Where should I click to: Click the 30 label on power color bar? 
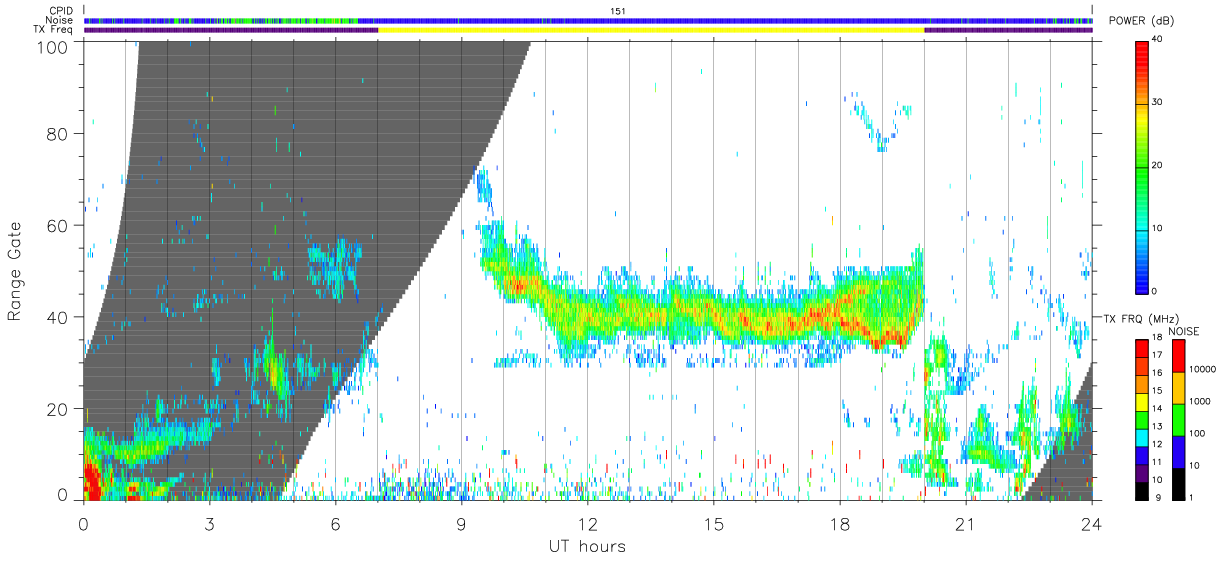[1159, 102]
